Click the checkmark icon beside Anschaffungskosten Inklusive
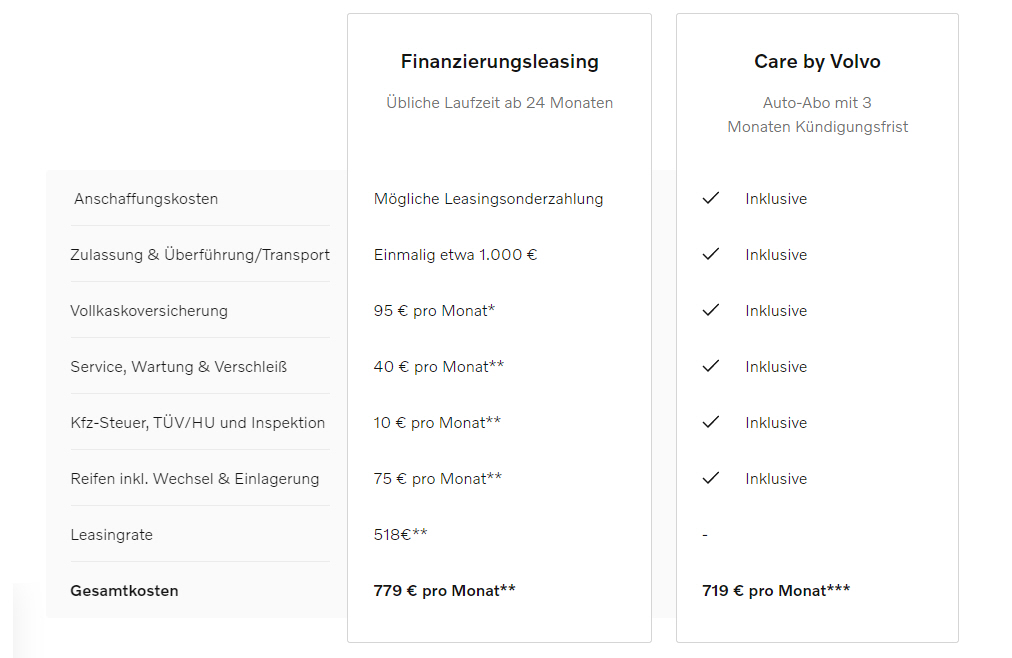This screenshot has height=658, width=1012. click(x=711, y=198)
